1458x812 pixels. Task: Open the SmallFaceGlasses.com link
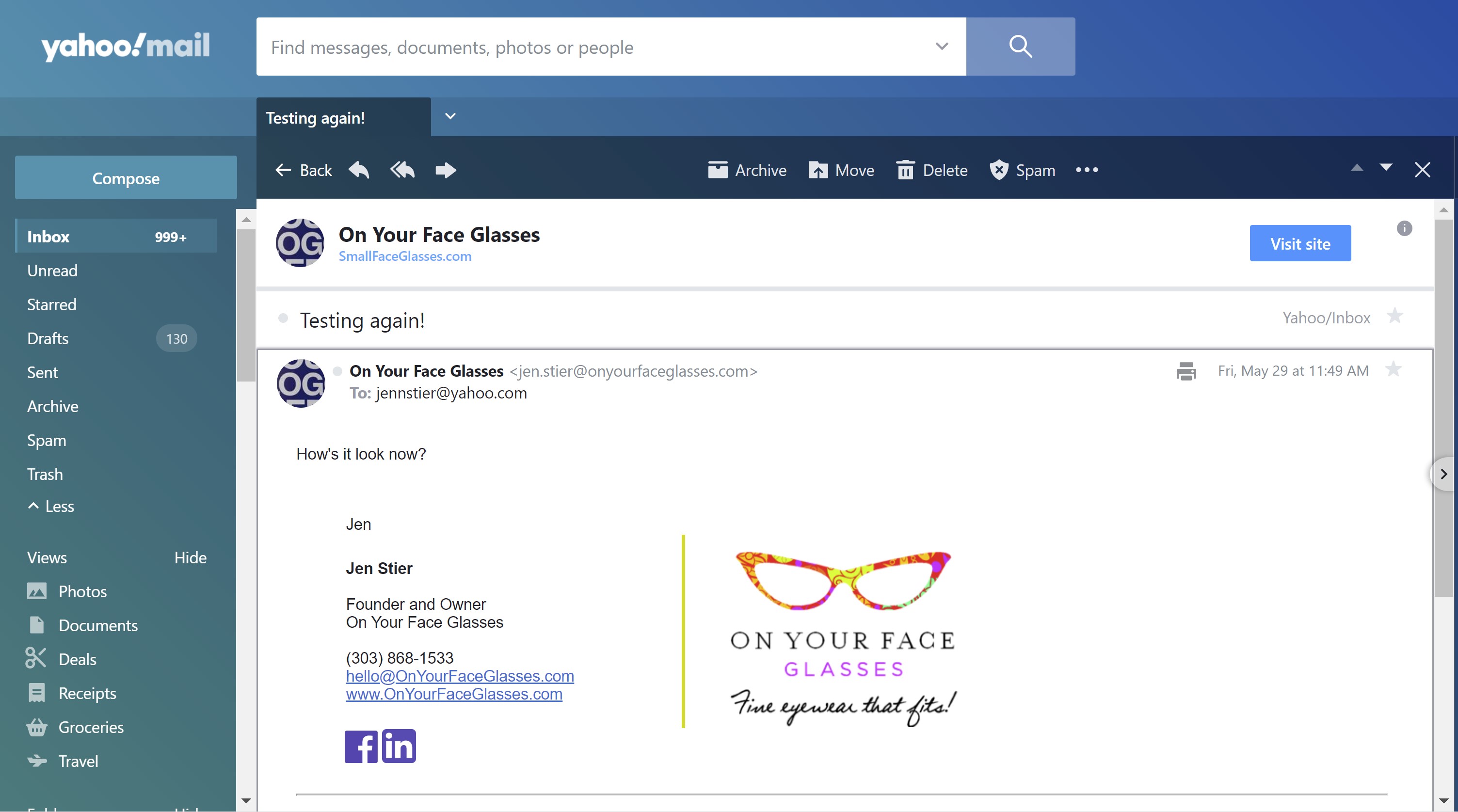pos(405,256)
